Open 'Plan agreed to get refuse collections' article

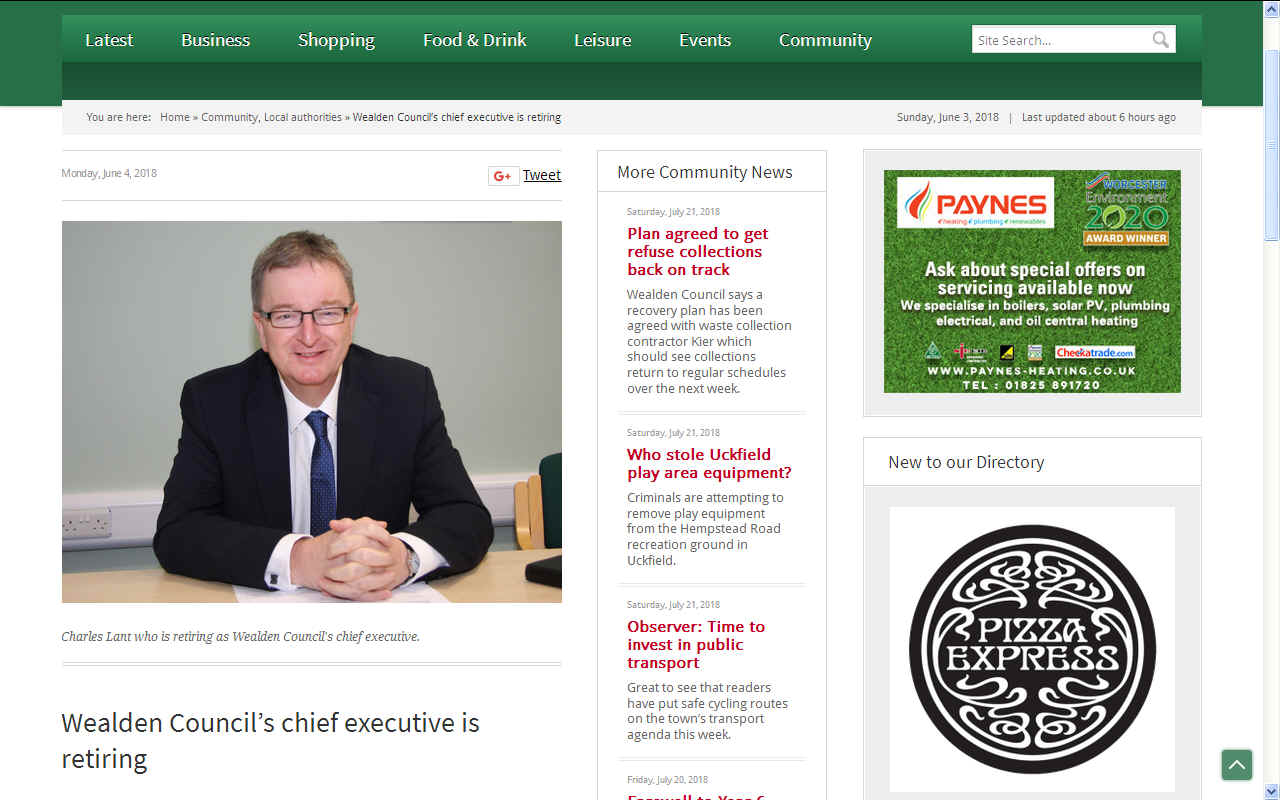pos(698,252)
